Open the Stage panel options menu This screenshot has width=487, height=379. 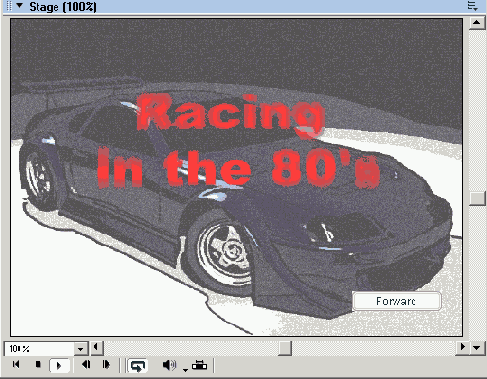(473, 6)
